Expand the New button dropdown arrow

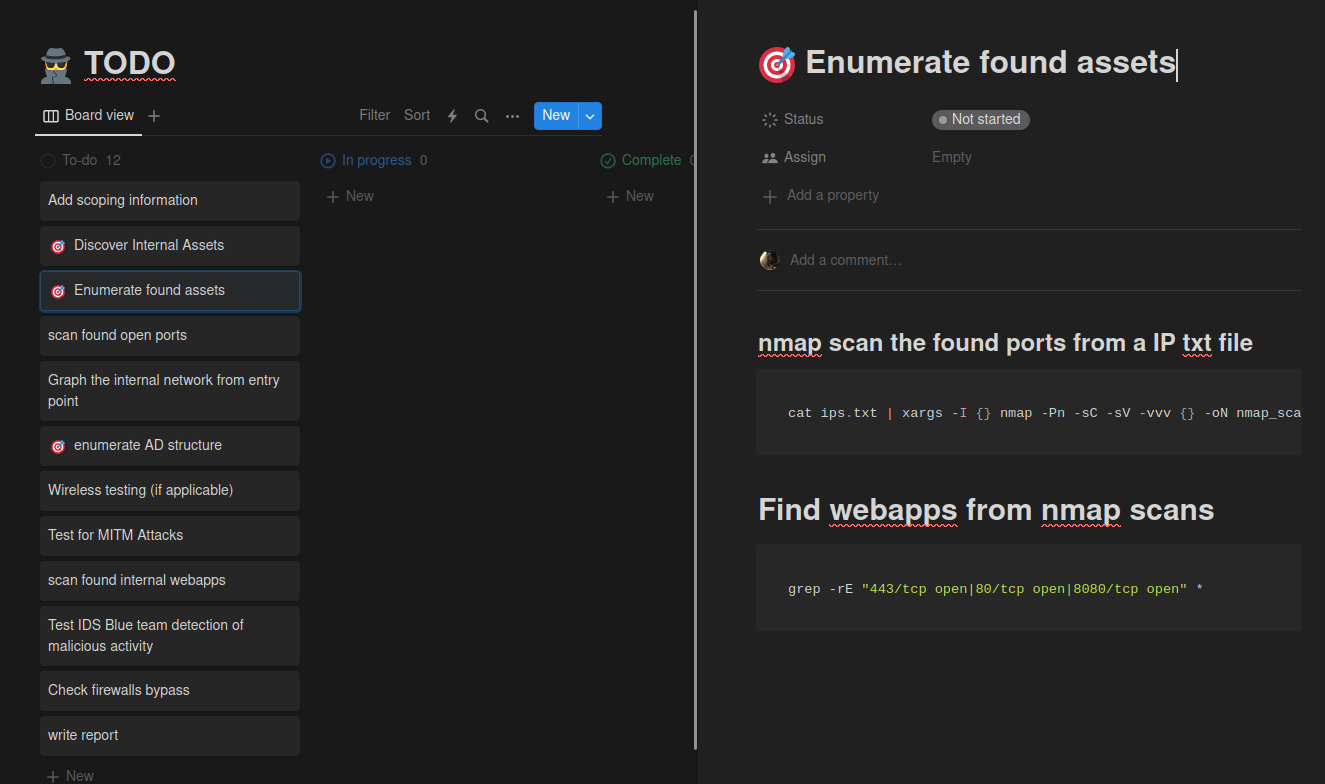(x=590, y=116)
